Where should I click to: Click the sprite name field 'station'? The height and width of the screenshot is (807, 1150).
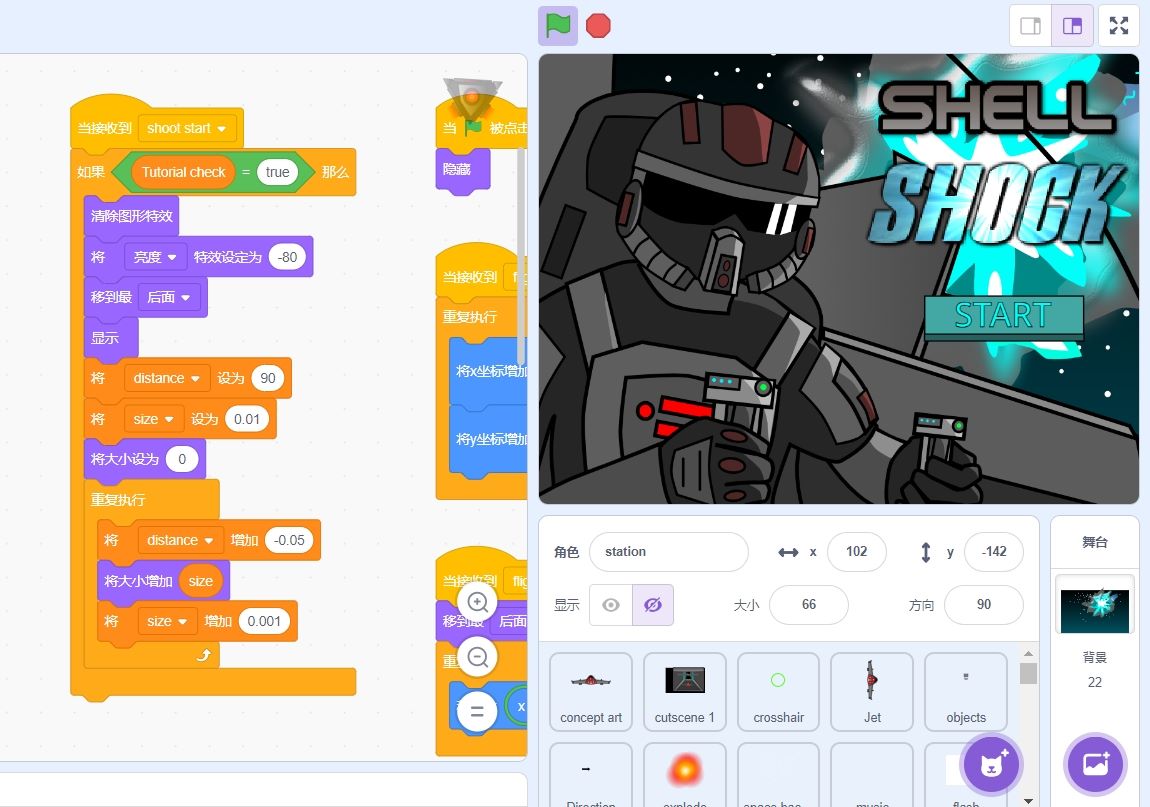click(x=668, y=552)
